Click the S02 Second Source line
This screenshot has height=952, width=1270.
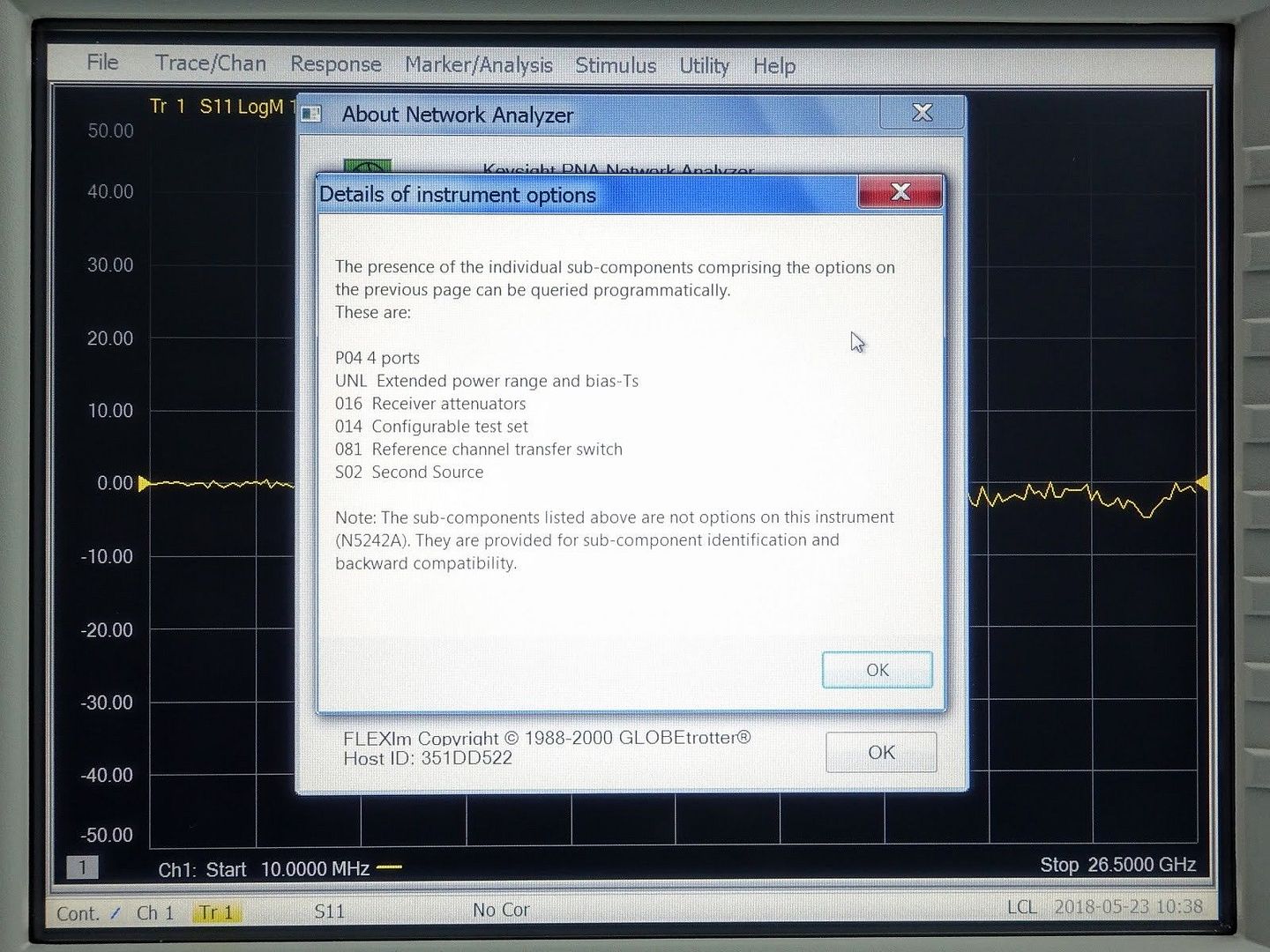tap(409, 472)
